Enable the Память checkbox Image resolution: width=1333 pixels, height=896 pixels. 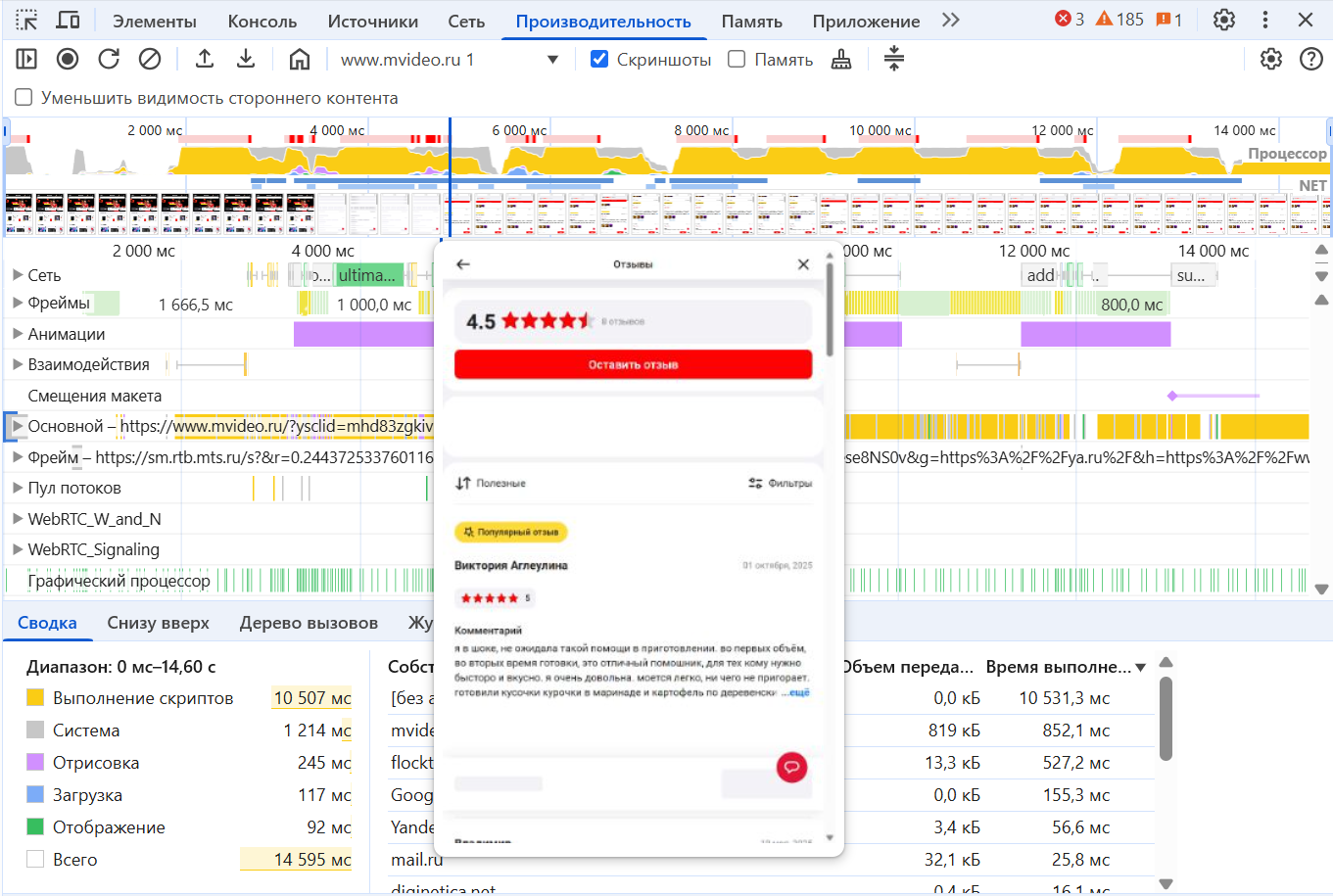tap(737, 60)
